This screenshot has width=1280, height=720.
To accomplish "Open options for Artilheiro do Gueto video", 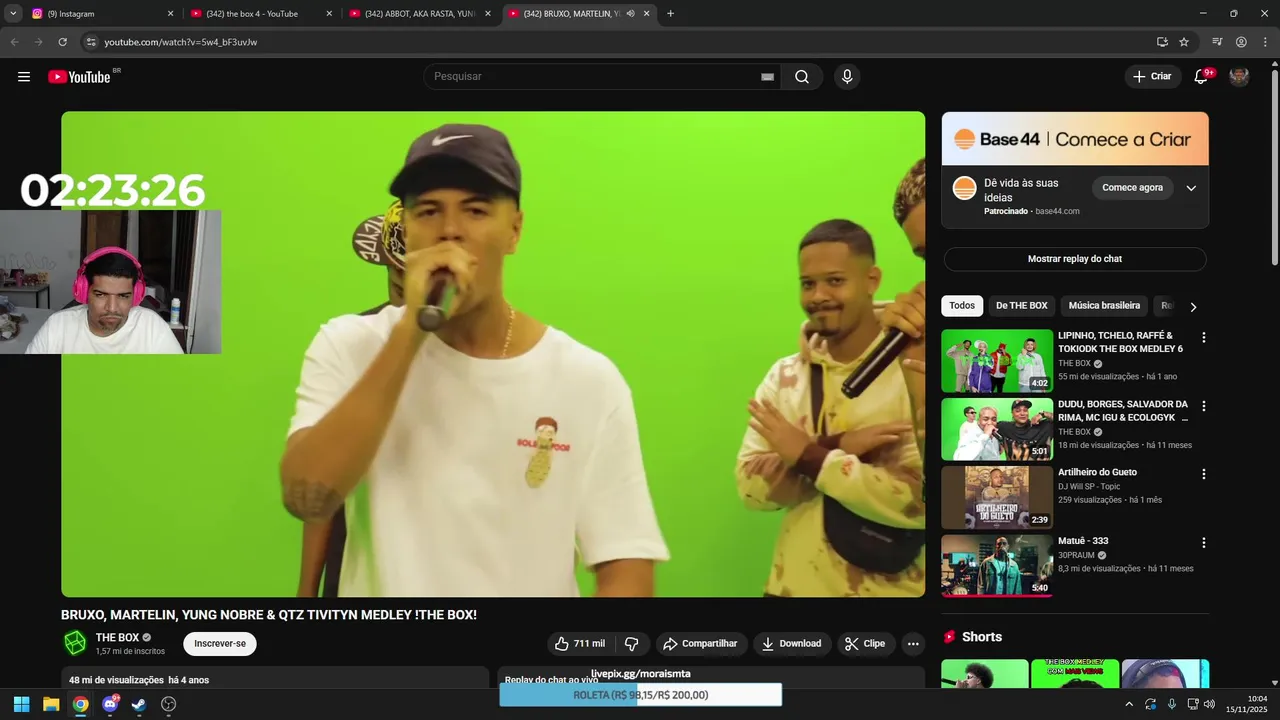I will pos(1203,474).
